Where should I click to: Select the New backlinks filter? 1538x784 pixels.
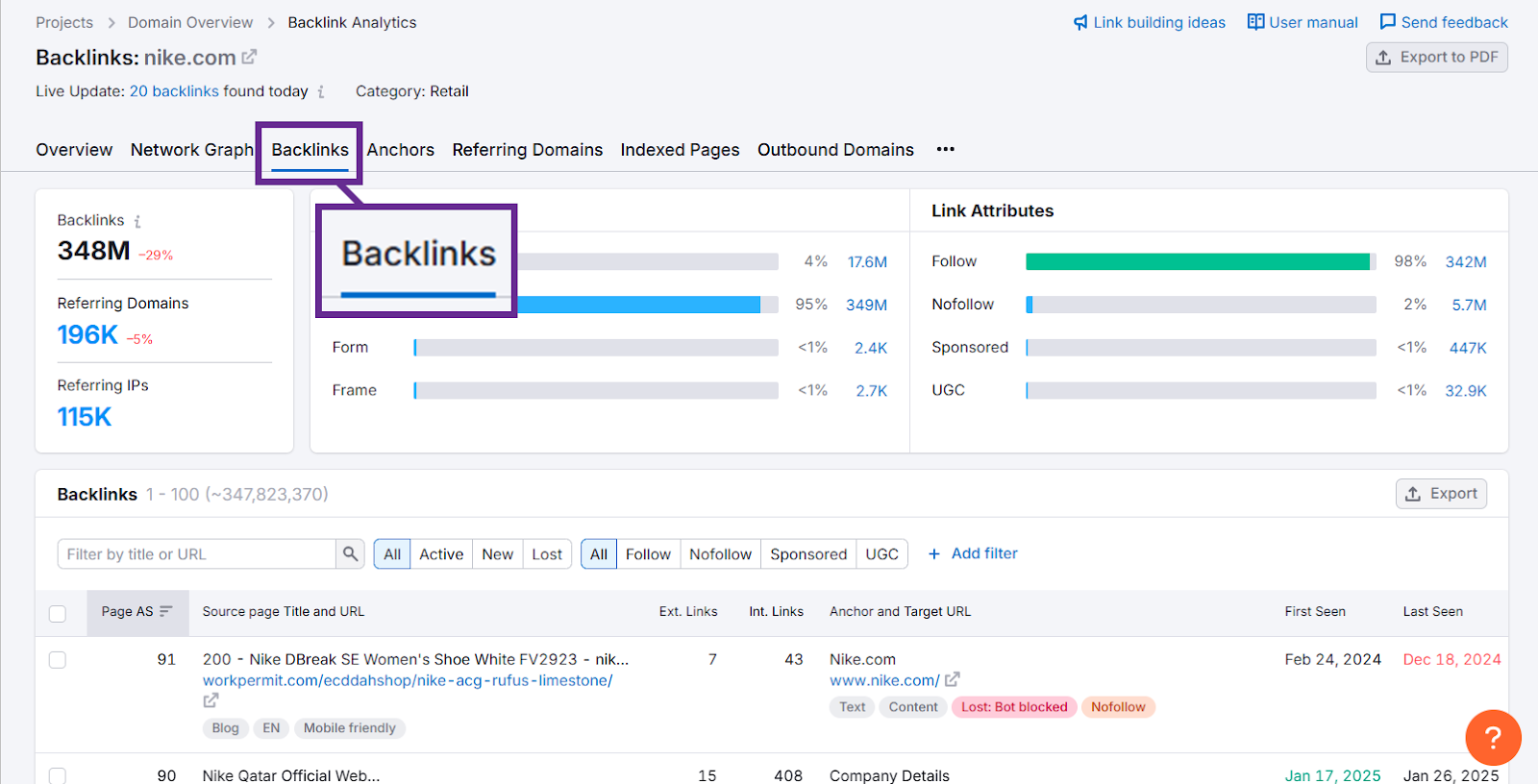click(498, 554)
